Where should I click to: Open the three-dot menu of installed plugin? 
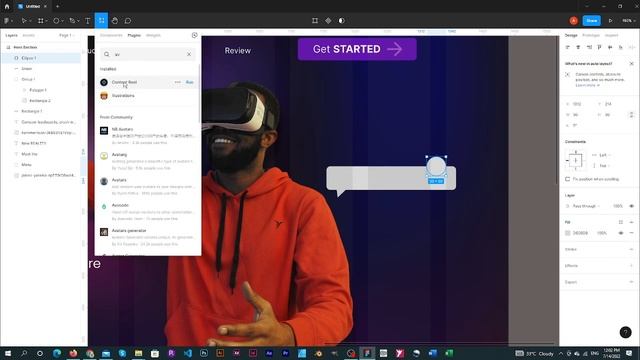point(177,82)
